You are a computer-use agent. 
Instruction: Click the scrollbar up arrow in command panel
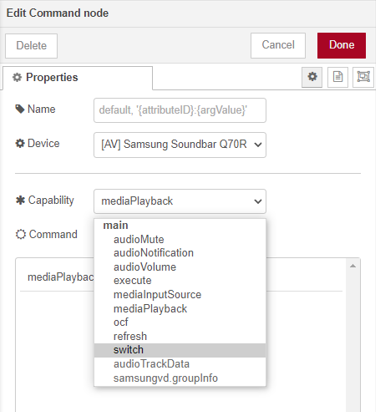[x=353, y=266]
